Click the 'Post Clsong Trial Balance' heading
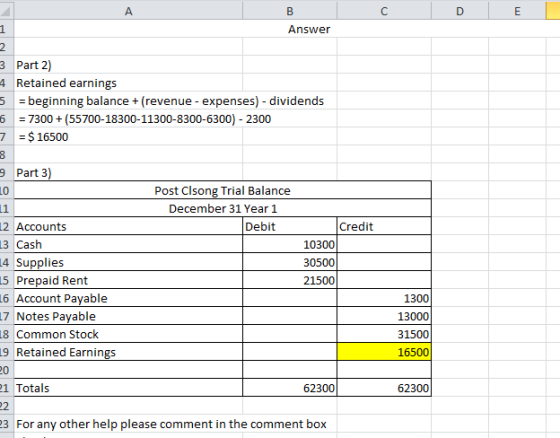The width and height of the screenshot is (560, 438). point(222,190)
